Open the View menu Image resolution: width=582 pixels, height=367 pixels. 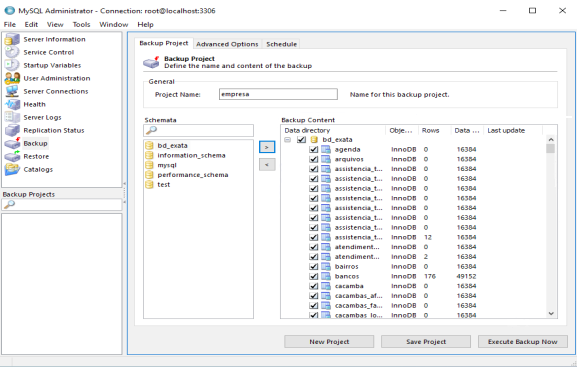[x=55, y=24]
